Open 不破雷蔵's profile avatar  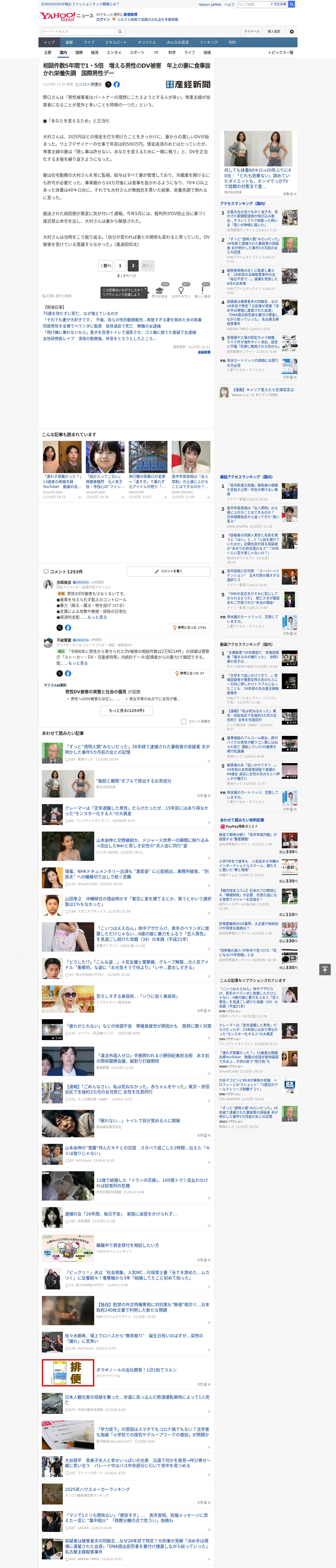(48, 643)
